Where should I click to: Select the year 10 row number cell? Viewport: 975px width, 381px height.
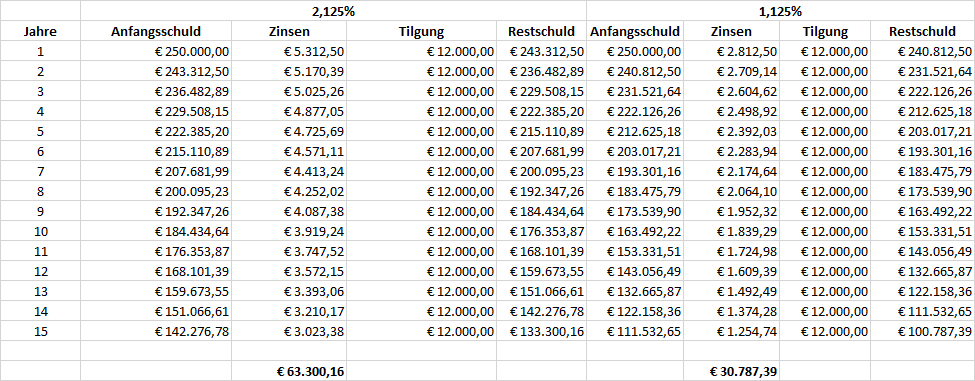(x=41, y=252)
